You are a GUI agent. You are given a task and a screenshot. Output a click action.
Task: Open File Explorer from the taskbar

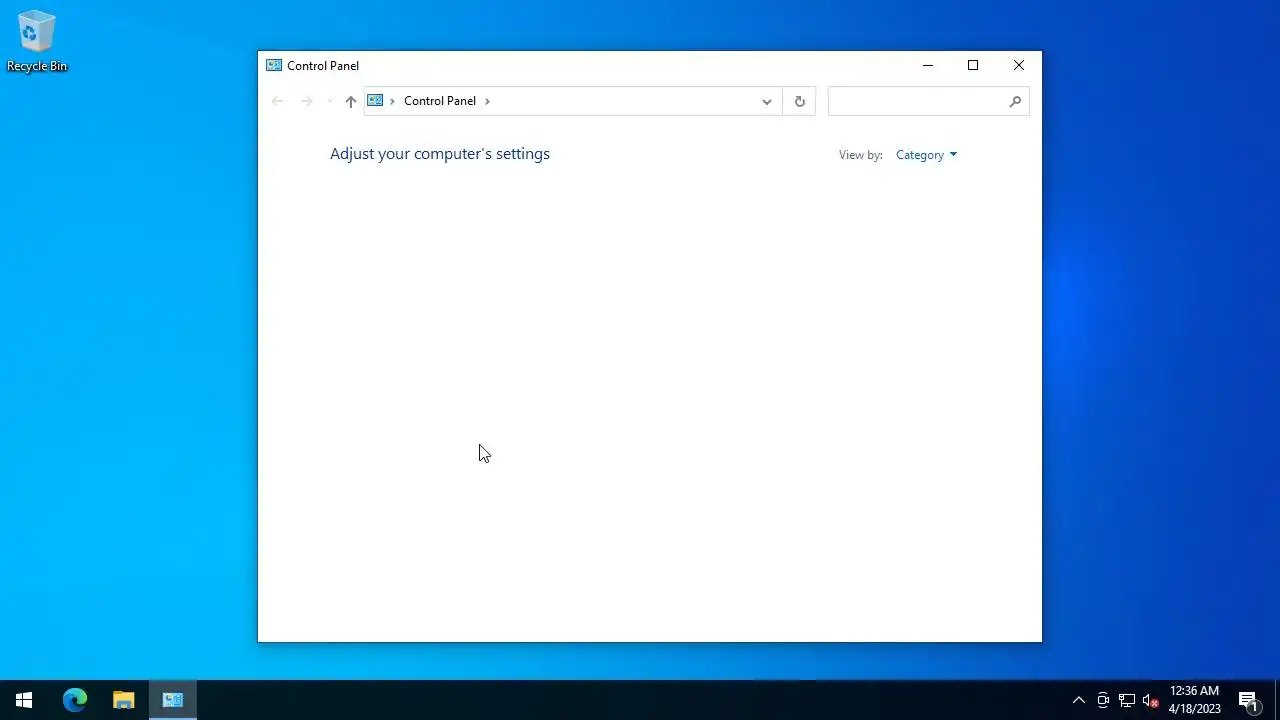pos(124,700)
